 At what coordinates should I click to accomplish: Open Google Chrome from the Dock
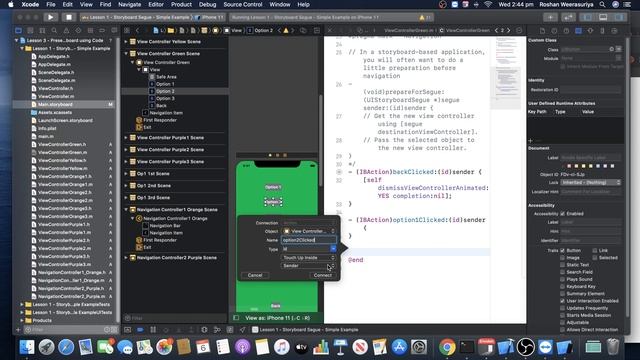pyautogui.click(x=447, y=347)
